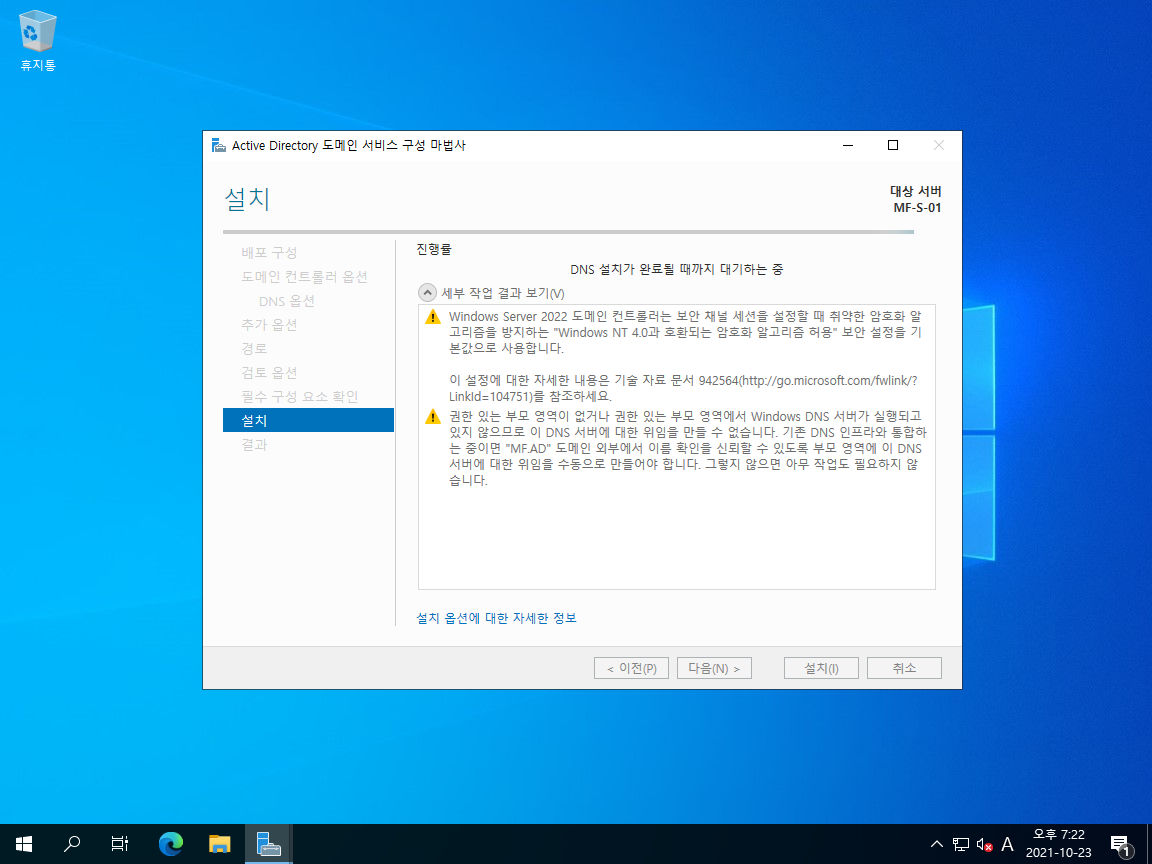Select DNS 옵션 step in sidebar
This screenshot has height=864, width=1152.
287,301
